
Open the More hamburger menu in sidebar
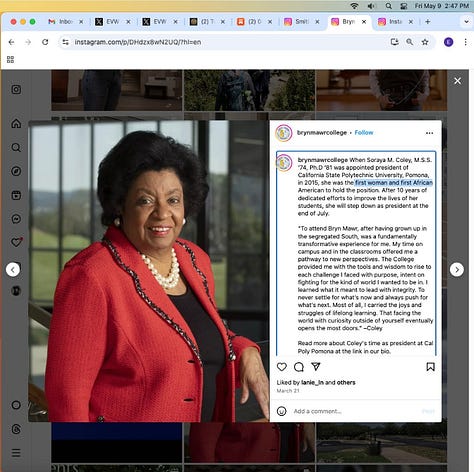tap(16, 453)
